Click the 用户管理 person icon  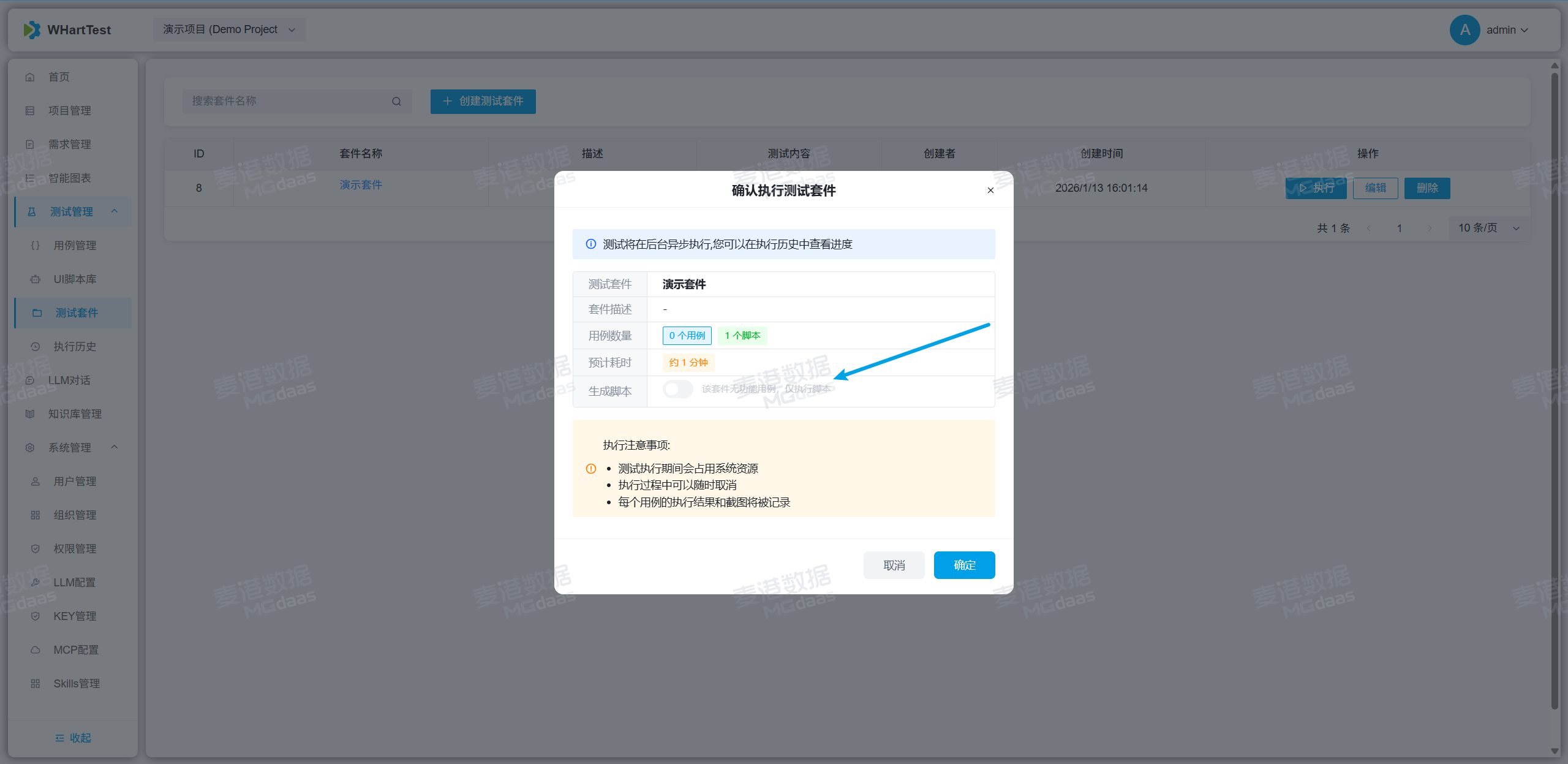pos(36,482)
